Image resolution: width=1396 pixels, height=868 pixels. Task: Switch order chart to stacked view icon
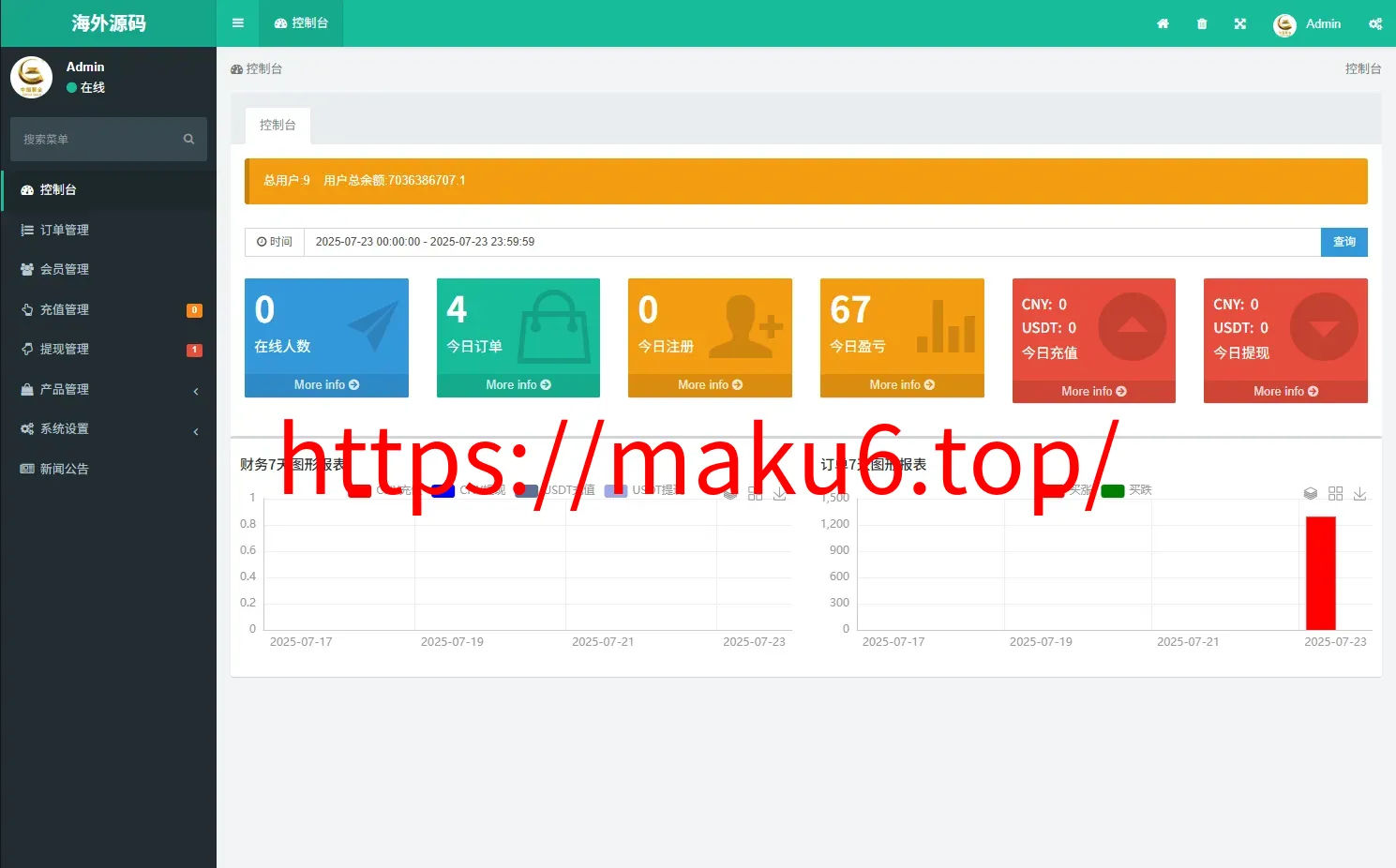(1311, 493)
